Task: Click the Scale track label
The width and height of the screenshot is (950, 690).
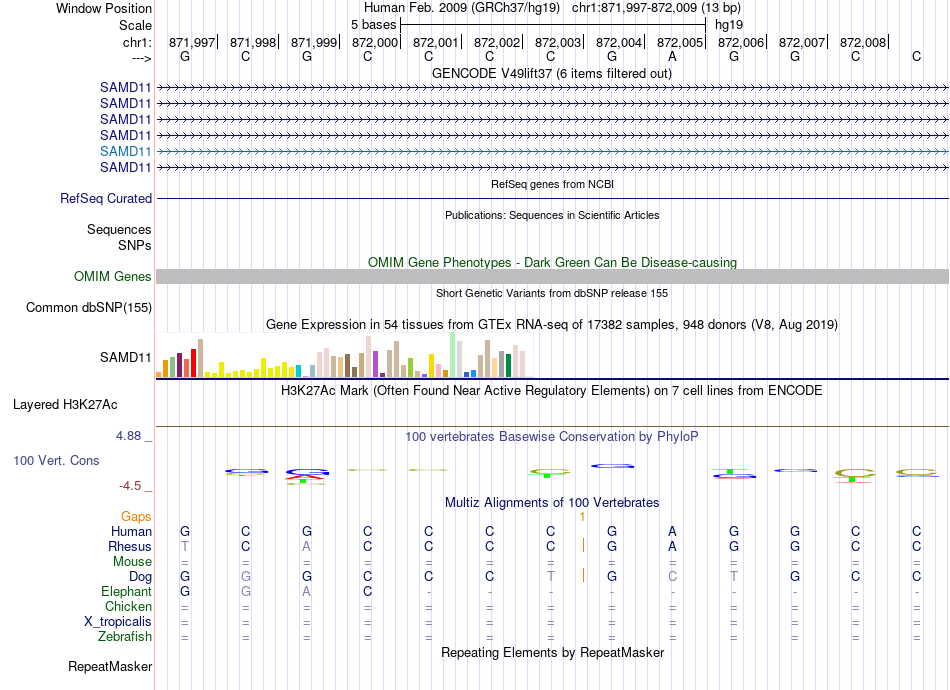Action: coord(135,25)
